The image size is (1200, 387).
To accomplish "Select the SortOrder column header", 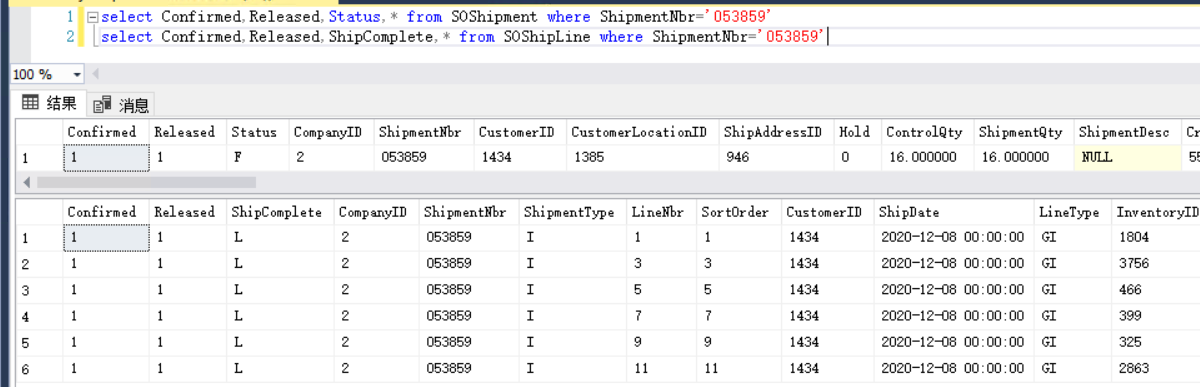I will [x=738, y=212].
